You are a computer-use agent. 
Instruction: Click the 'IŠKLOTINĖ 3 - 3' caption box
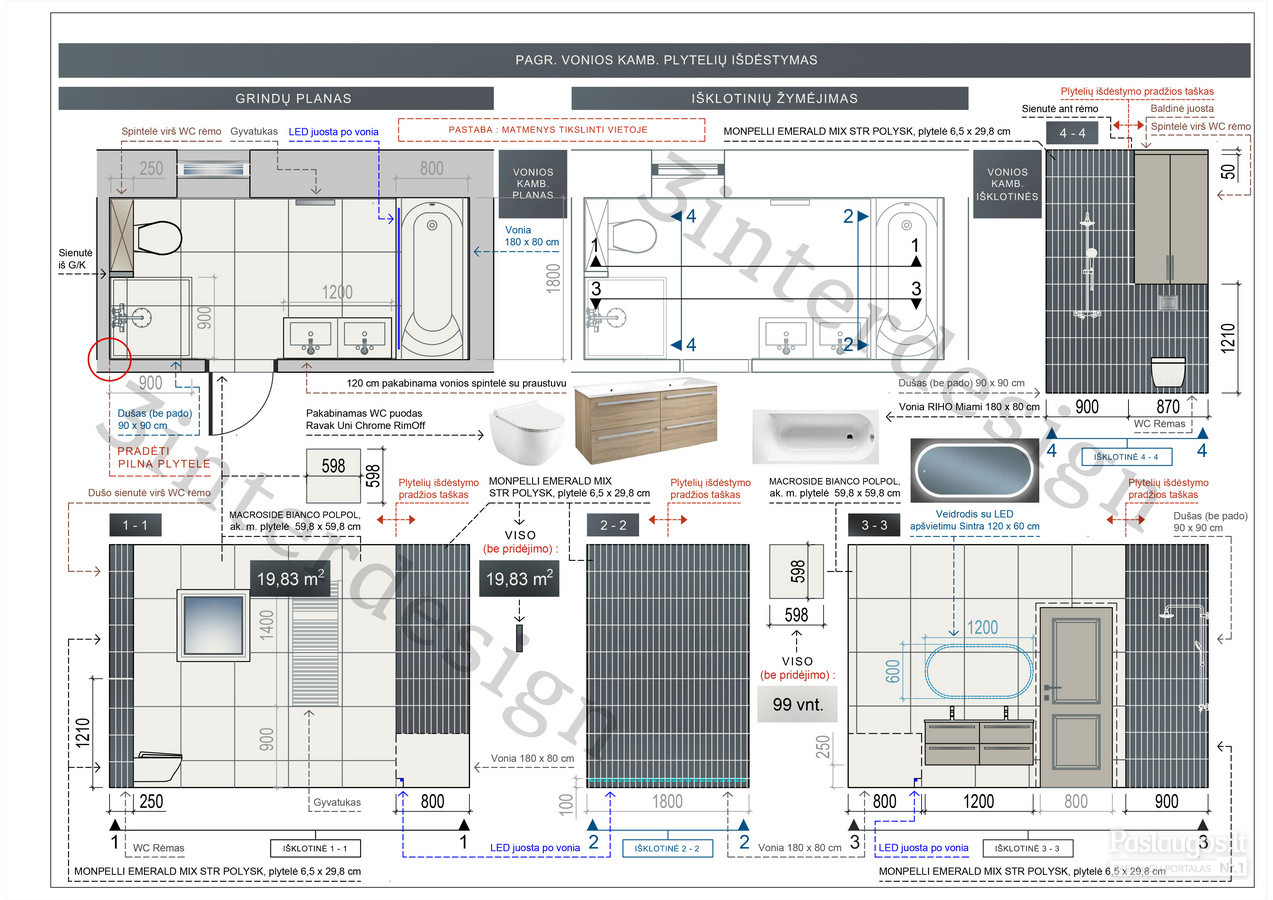click(x=1028, y=848)
